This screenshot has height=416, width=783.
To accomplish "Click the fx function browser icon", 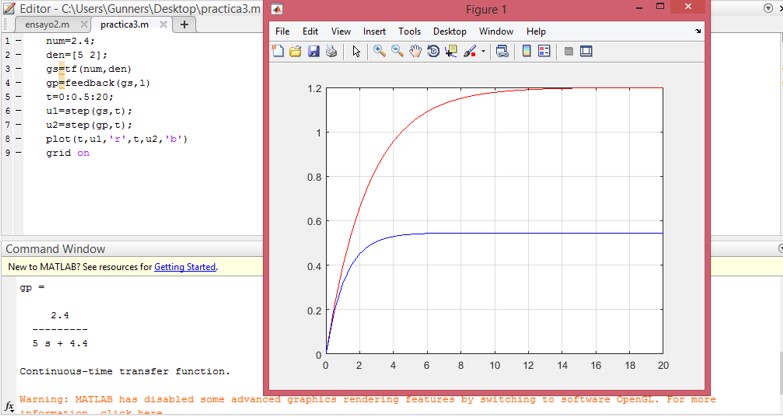I will coord(9,406).
